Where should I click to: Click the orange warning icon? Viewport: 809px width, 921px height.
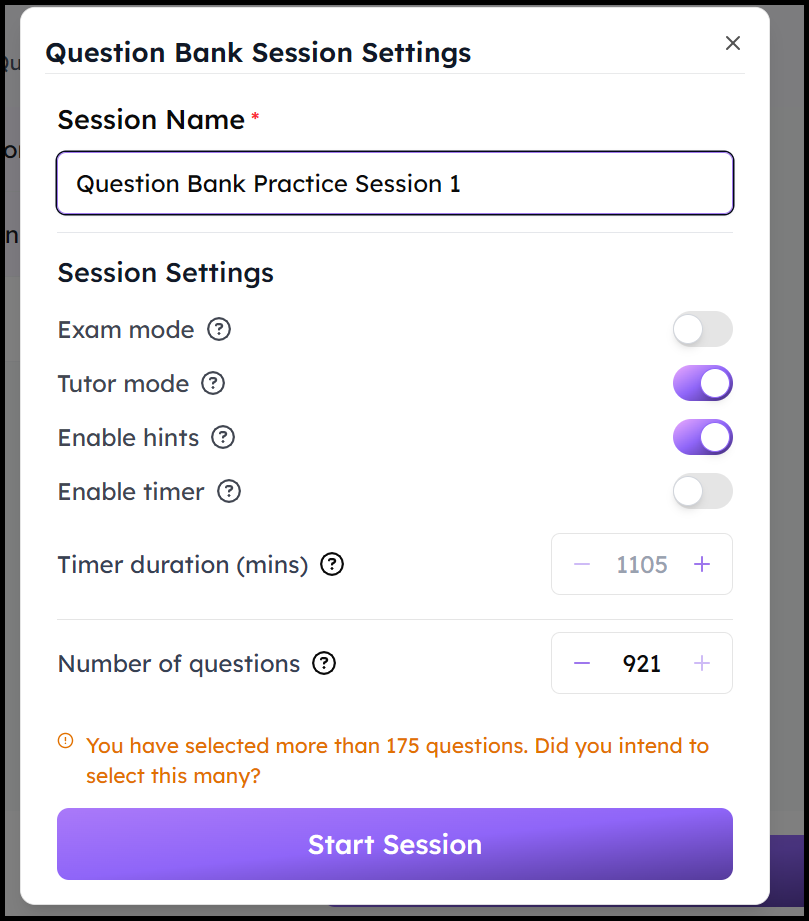tap(66, 741)
